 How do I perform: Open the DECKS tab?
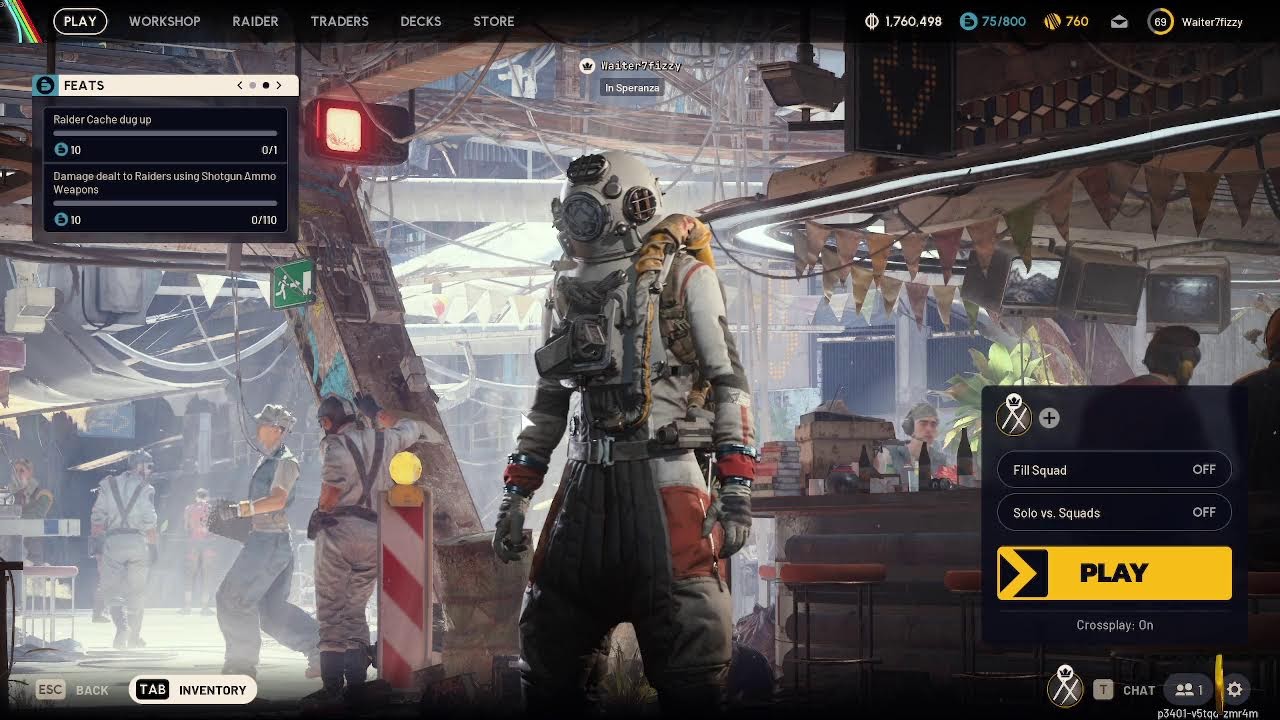(x=420, y=21)
